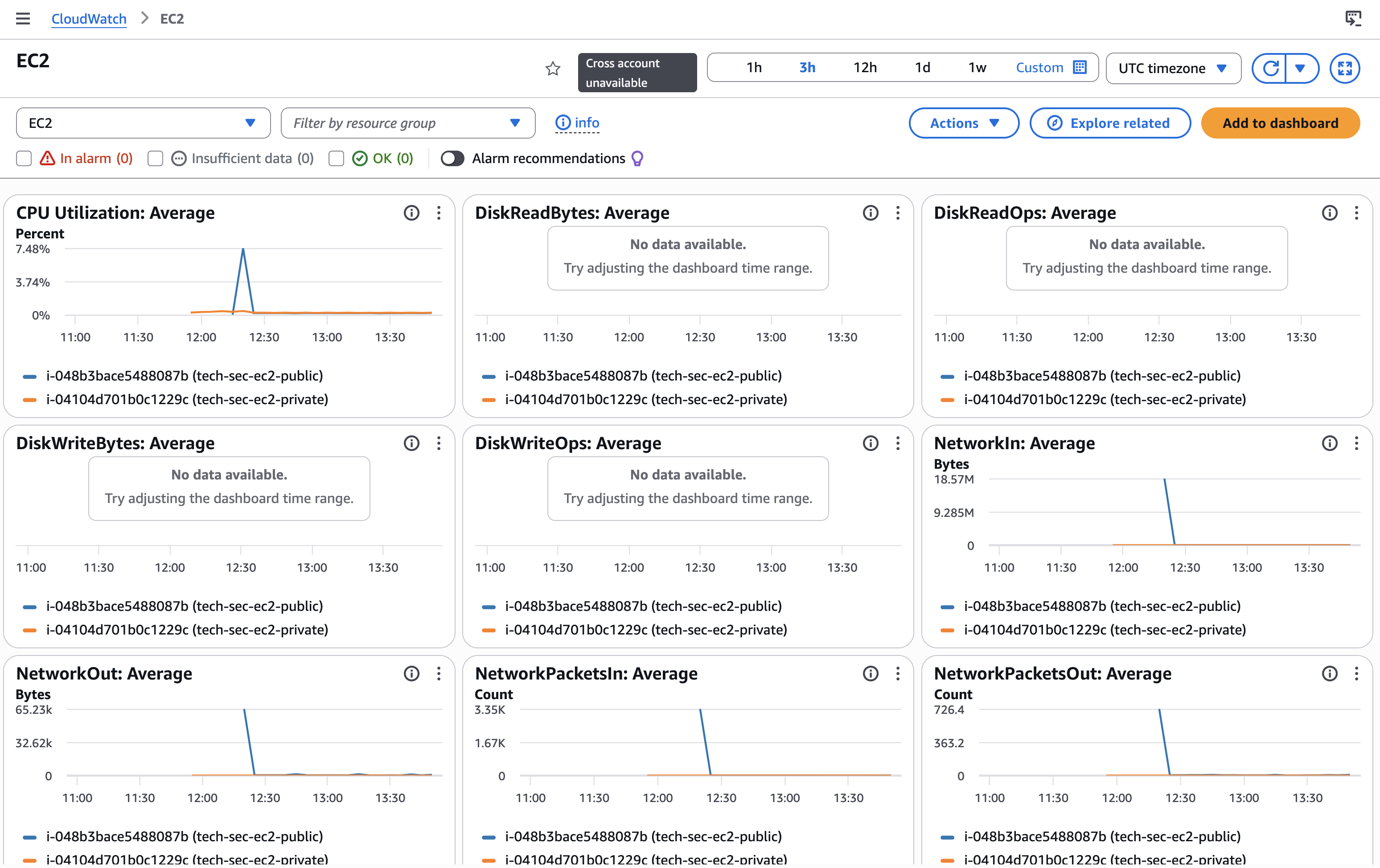Show info for DiskWriteOps widget
Viewport: 1380px width, 868px height.
tap(871, 443)
